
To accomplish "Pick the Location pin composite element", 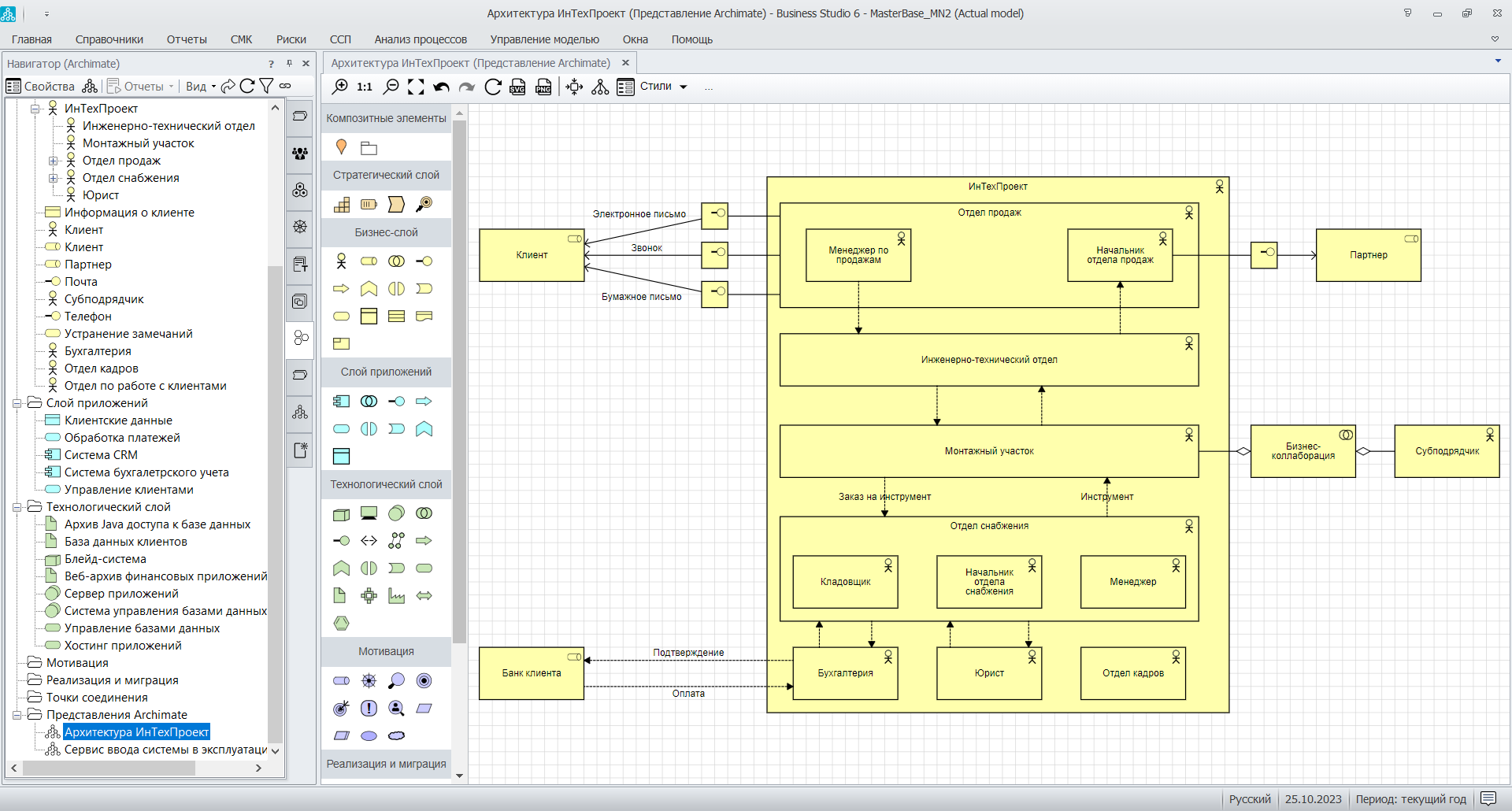I will (x=341, y=147).
